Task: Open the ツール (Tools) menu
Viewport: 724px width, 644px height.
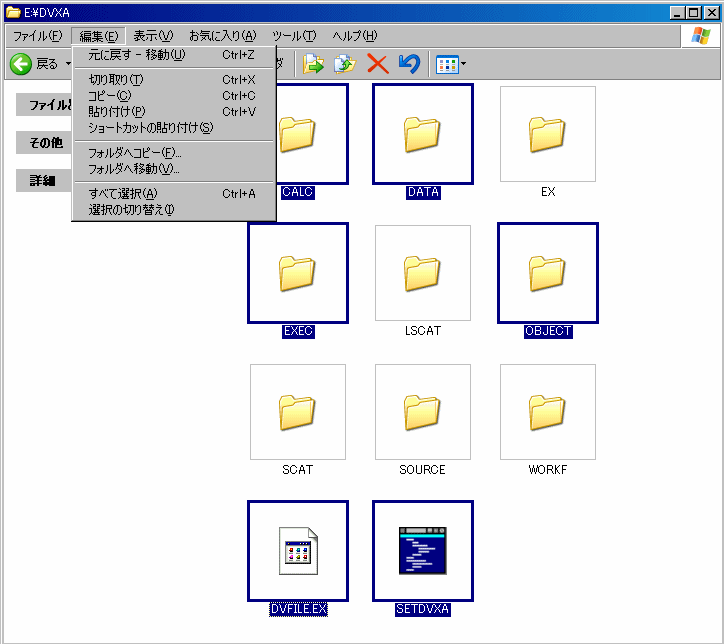Action: 294,36
